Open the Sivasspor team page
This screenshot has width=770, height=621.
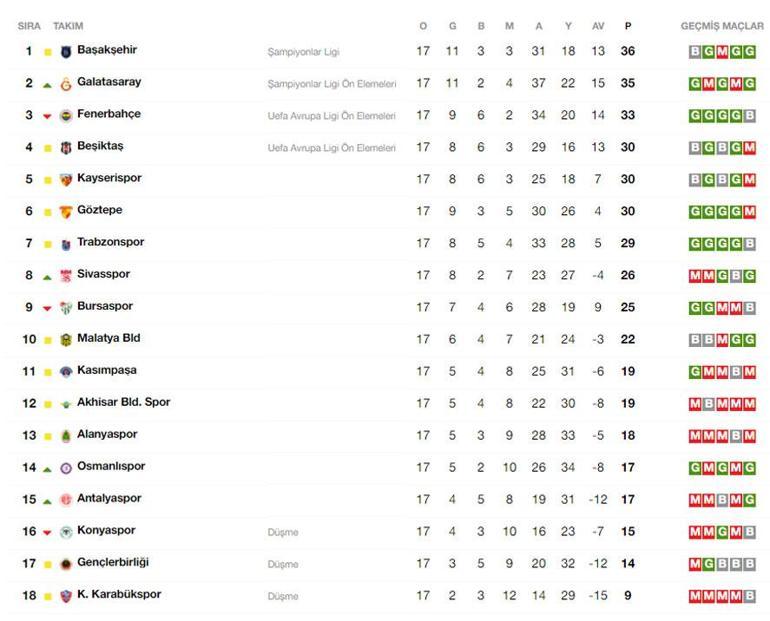point(103,274)
